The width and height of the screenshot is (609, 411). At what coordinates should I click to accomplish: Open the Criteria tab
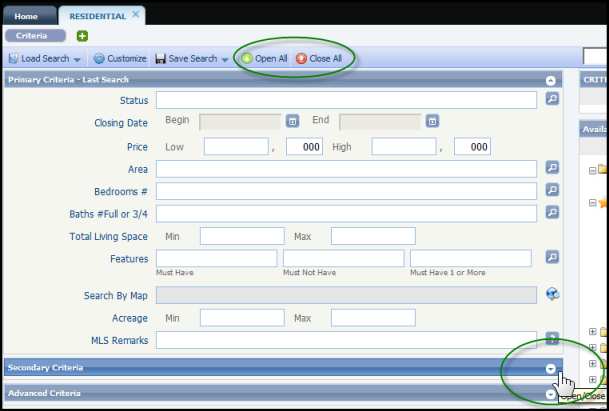pos(35,36)
